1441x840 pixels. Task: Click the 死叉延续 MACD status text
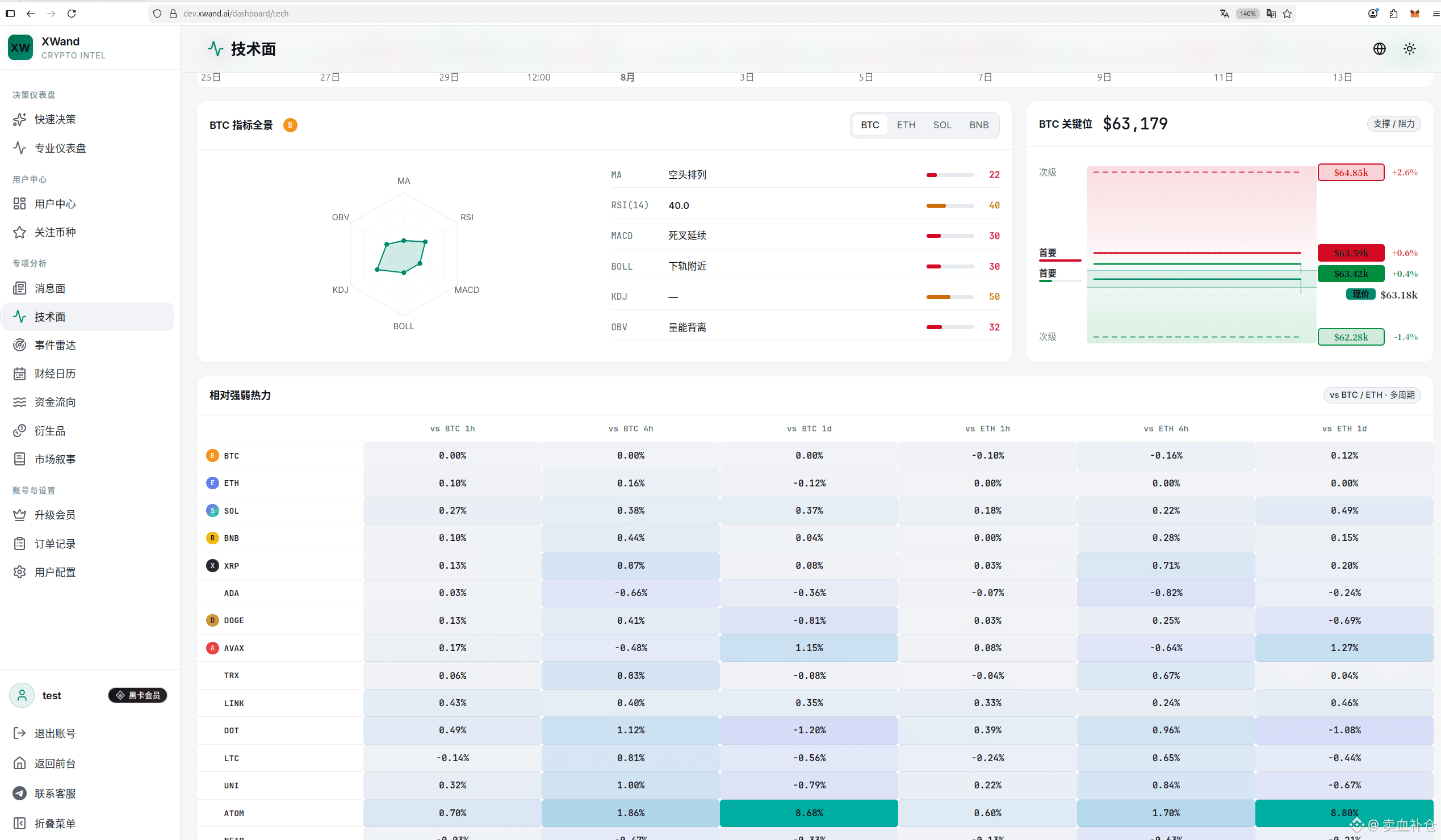(x=688, y=236)
